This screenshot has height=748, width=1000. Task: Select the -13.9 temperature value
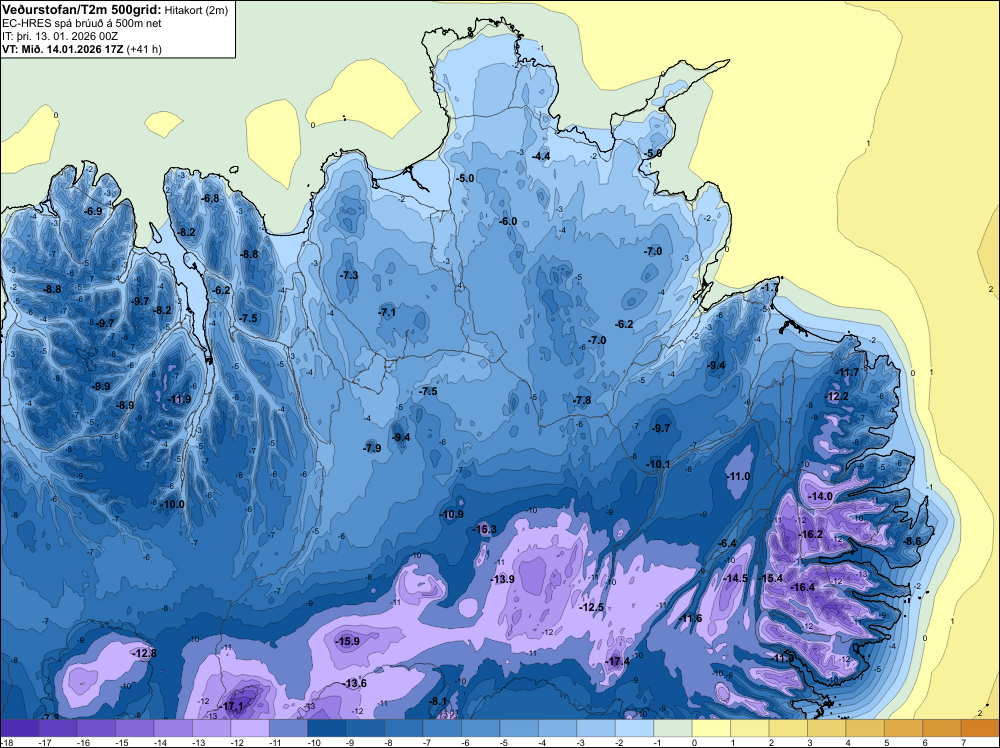coord(502,579)
